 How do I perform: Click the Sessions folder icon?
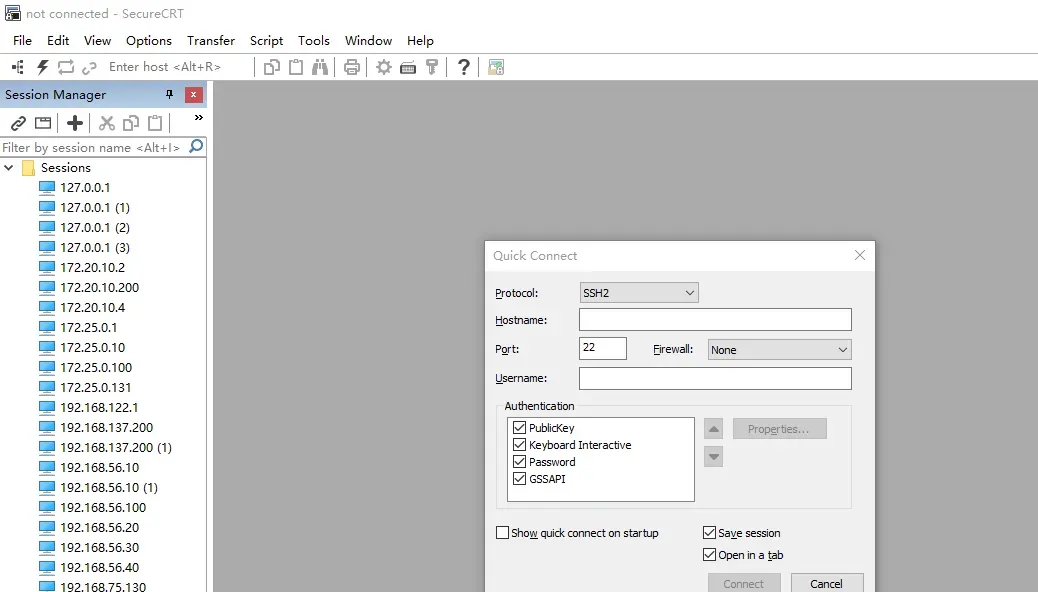coord(28,168)
